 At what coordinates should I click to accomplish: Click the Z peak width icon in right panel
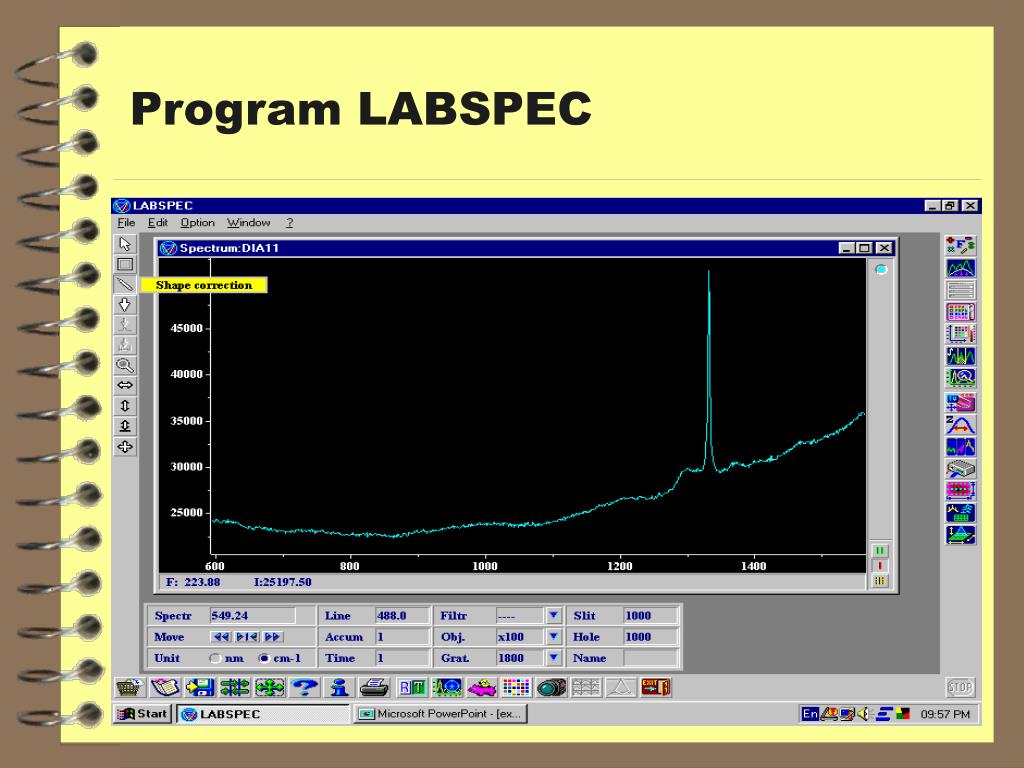coord(960,424)
